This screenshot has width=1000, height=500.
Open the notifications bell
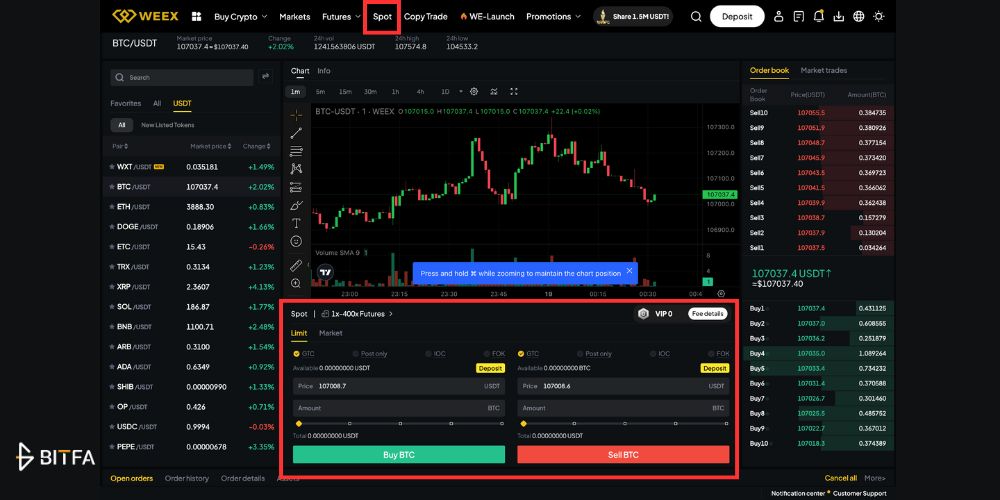tap(819, 17)
